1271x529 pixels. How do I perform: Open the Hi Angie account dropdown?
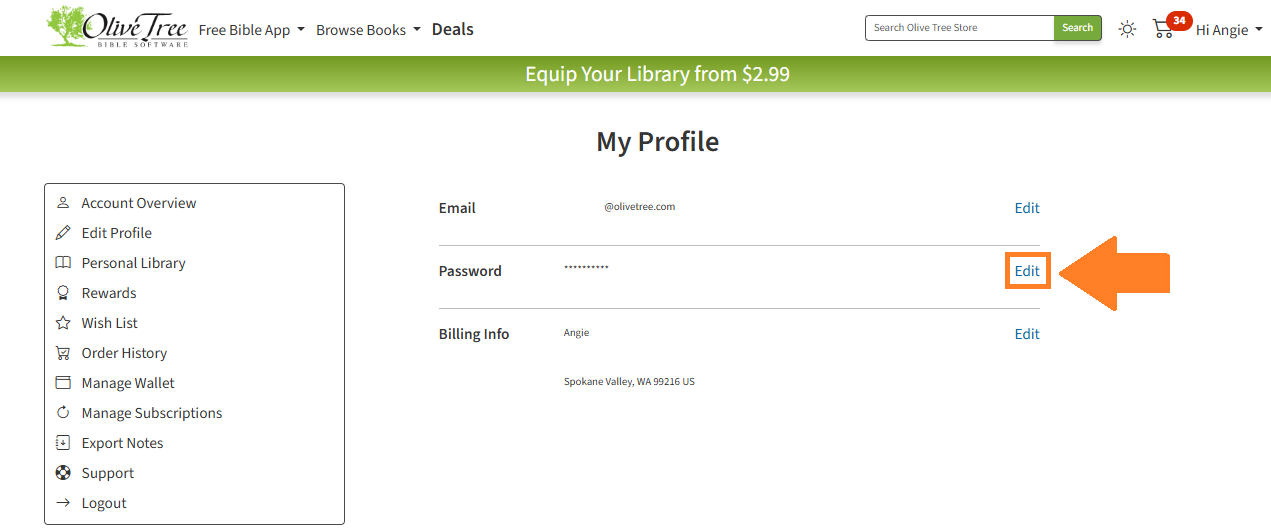coord(1229,30)
